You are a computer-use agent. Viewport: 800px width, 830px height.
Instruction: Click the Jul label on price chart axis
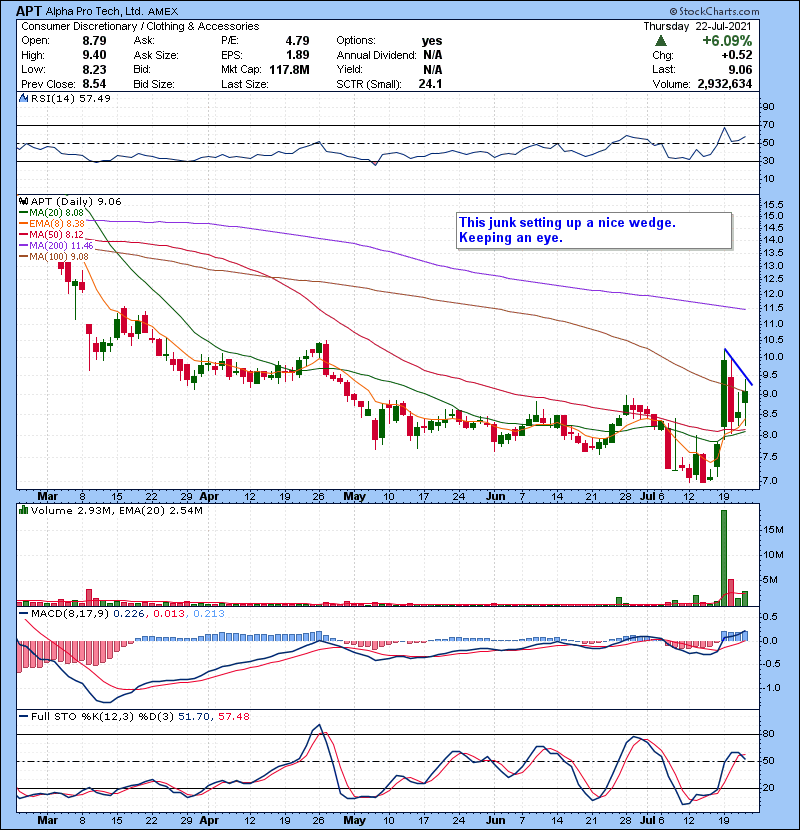647,497
